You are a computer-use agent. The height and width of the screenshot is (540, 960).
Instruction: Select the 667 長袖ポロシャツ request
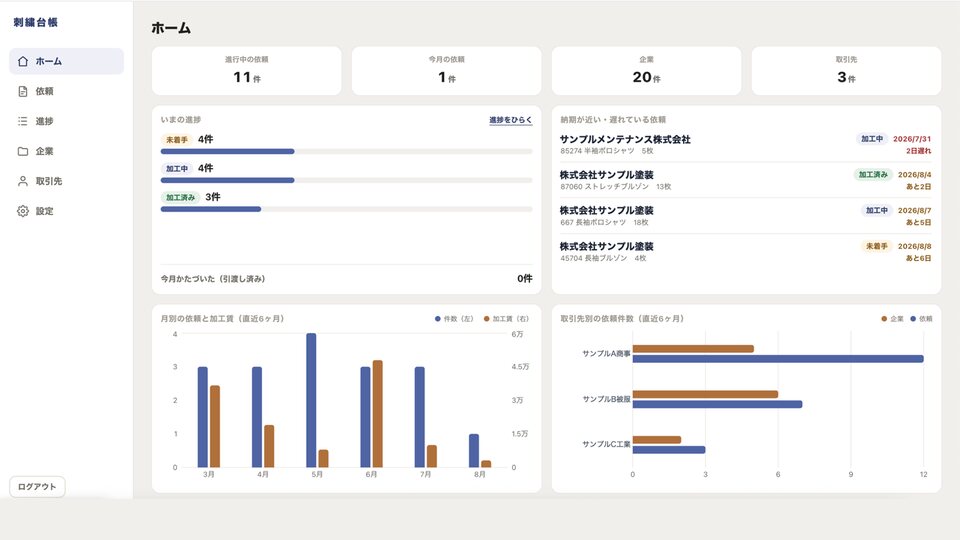[x=746, y=216]
